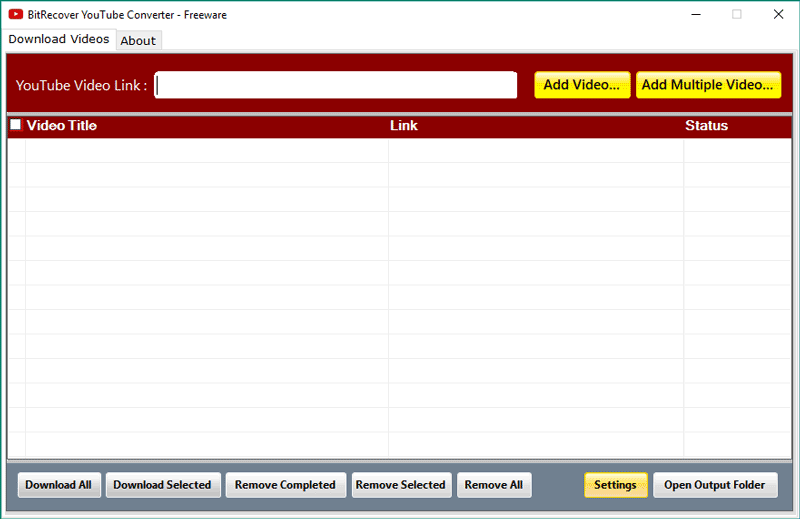Click the Remove Selected button
800x519 pixels.
click(401, 485)
